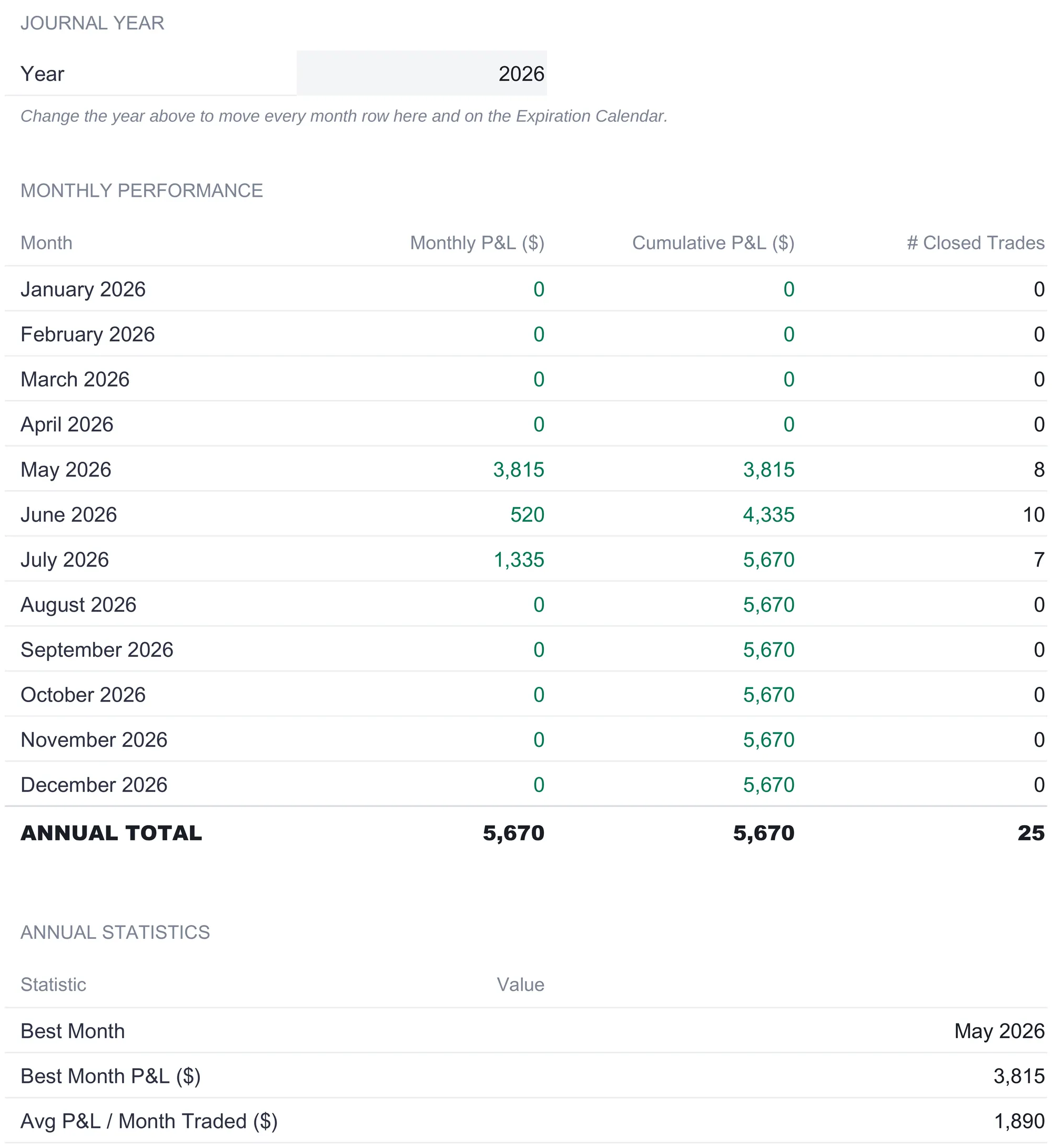Click the July closed trades count 7

pyautogui.click(x=1039, y=560)
